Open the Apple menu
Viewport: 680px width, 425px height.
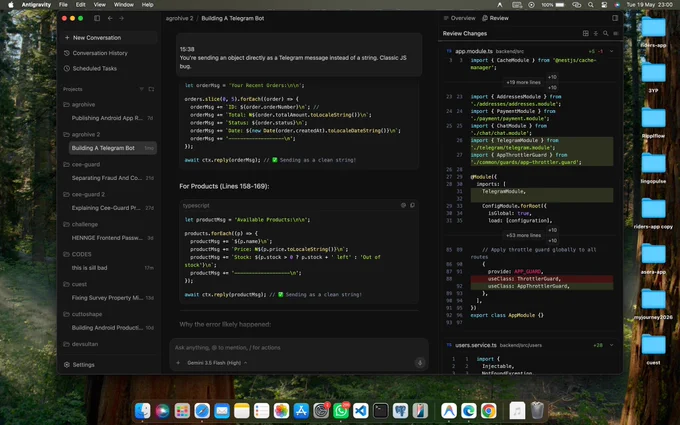10,5
